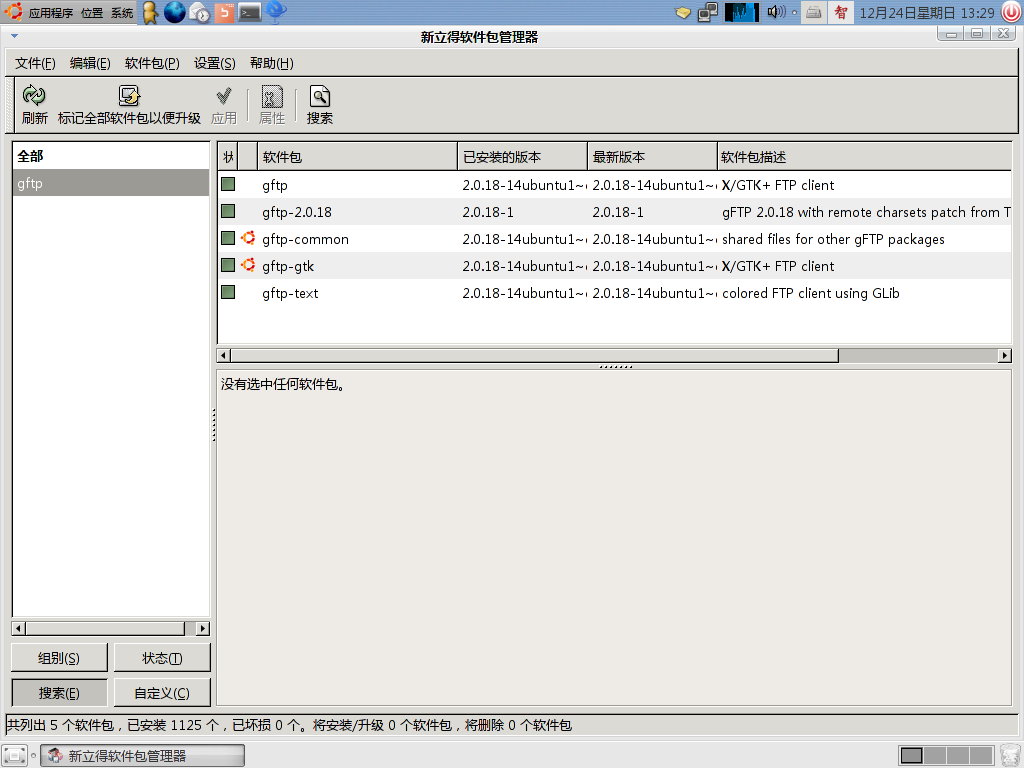The image size is (1024, 768).
Task: Click the volume speaker tray icon
Action: coord(776,12)
